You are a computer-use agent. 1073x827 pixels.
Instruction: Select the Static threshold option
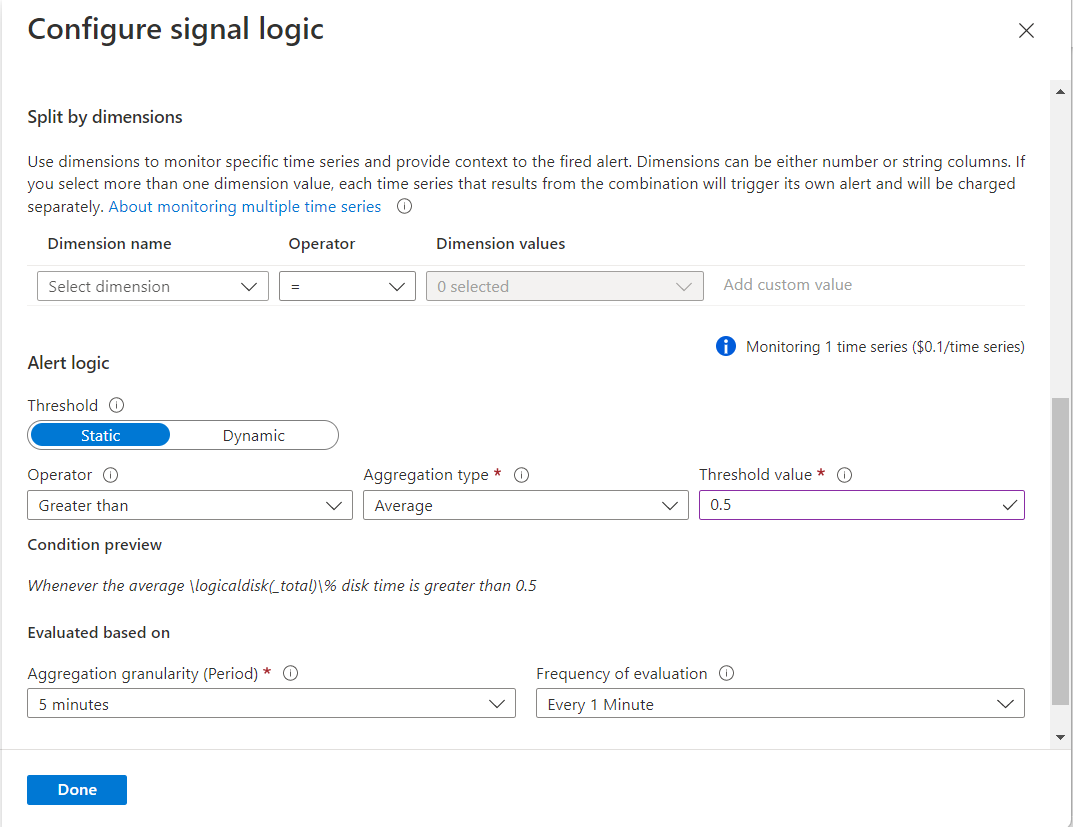coord(99,434)
